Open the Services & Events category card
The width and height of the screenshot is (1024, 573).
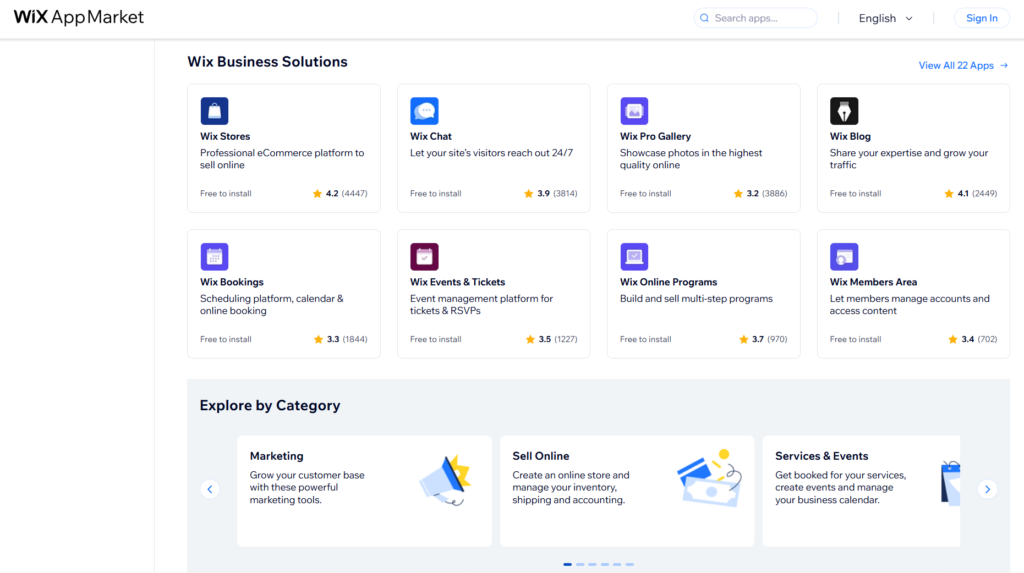pos(861,491)
